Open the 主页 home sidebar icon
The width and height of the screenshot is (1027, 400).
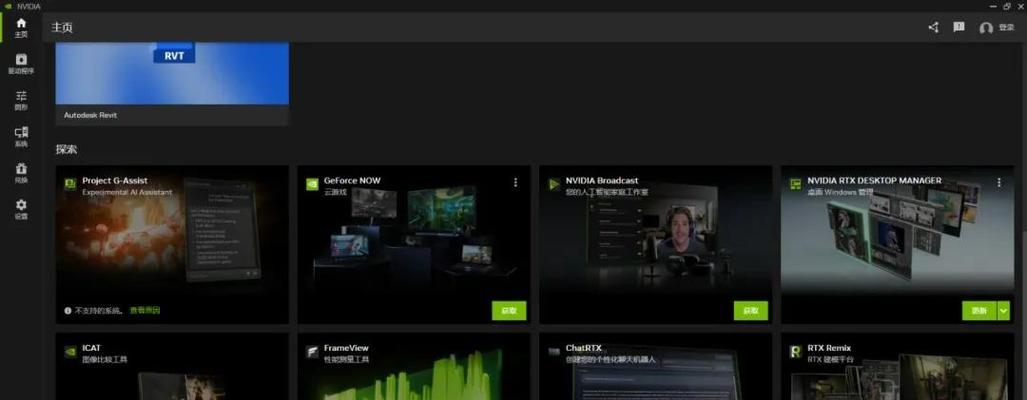point(21,27)
